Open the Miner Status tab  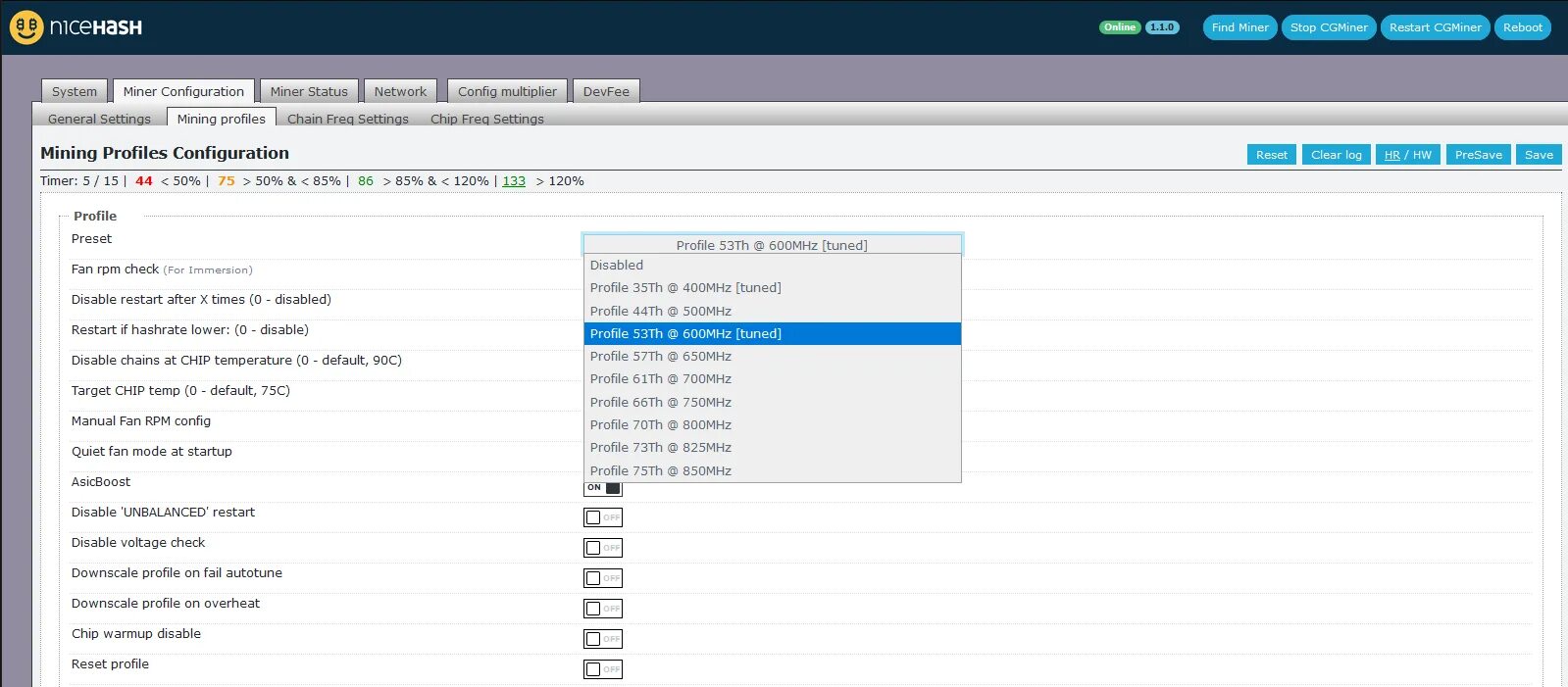(309, 91)
